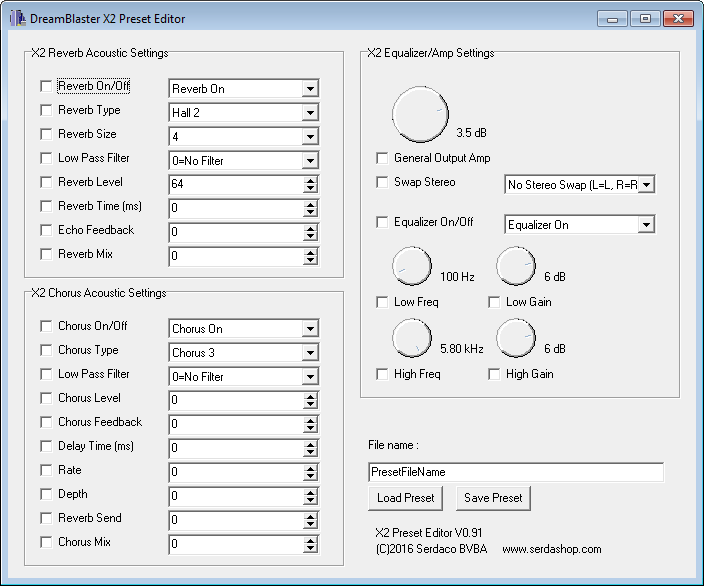This screenshot has height=586, width=704.
Task: Click the PresetFileName text field
Action: coord(515,472)
